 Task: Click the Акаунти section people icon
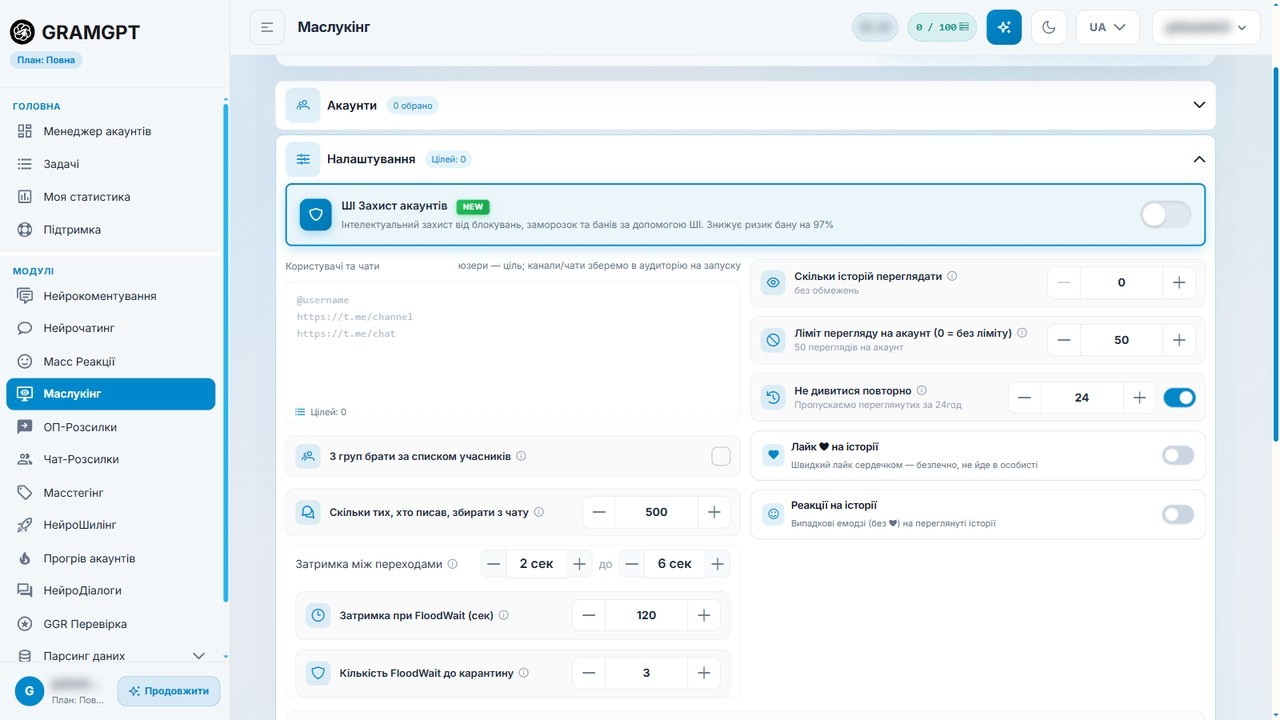(303, 105)
